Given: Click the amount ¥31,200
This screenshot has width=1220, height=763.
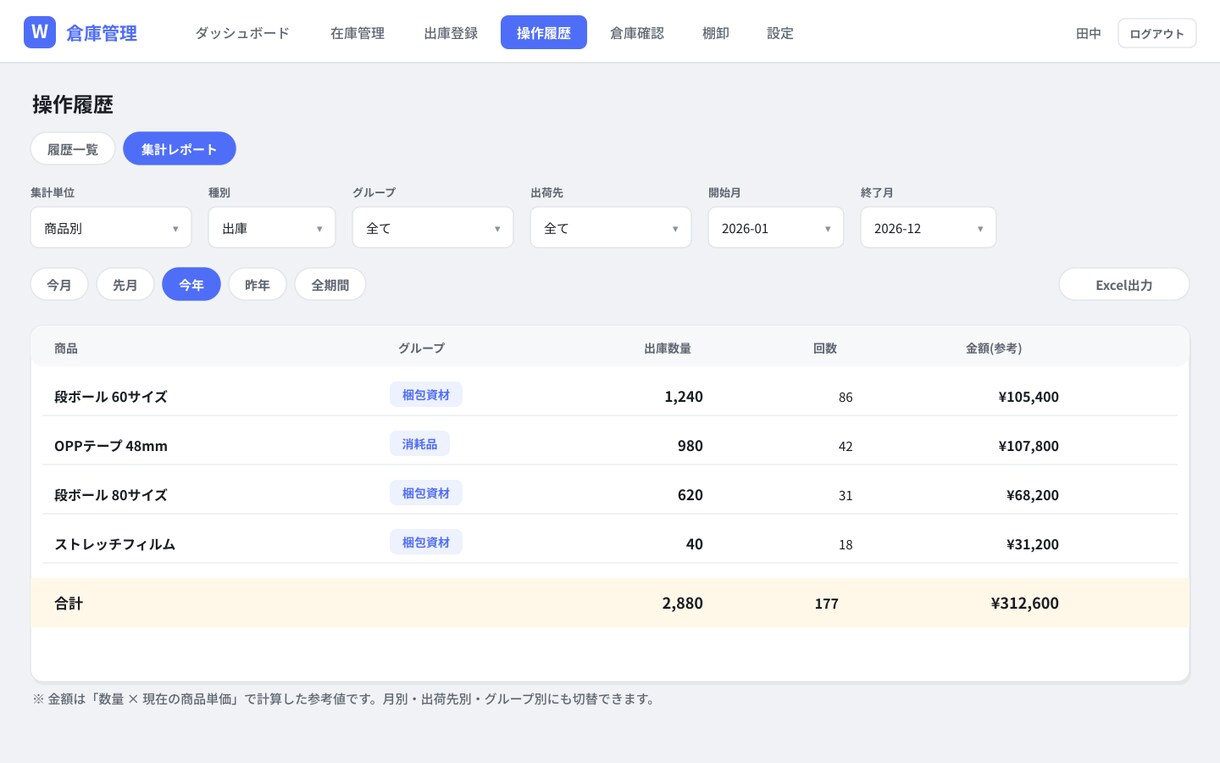Looking at the screenshot, I should (x=1033, y=544).
